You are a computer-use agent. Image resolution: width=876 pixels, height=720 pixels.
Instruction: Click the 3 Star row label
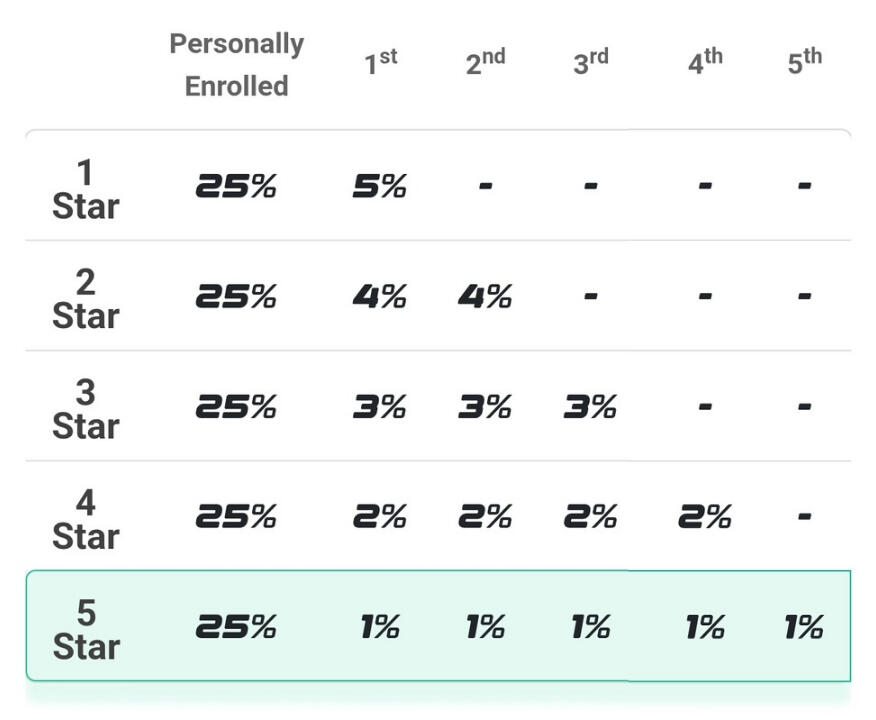85,409
